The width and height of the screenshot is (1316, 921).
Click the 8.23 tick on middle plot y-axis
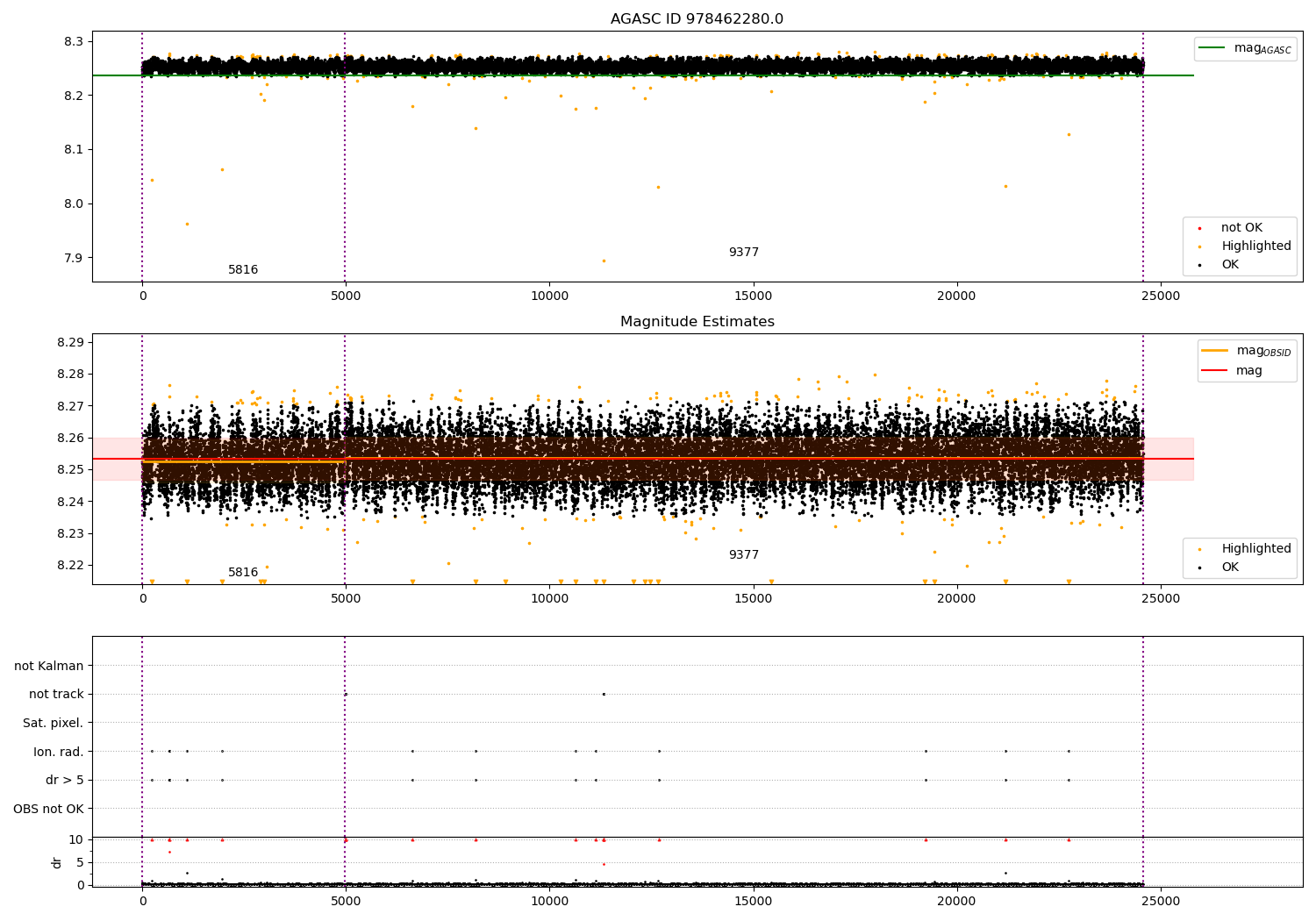point(70,533)
